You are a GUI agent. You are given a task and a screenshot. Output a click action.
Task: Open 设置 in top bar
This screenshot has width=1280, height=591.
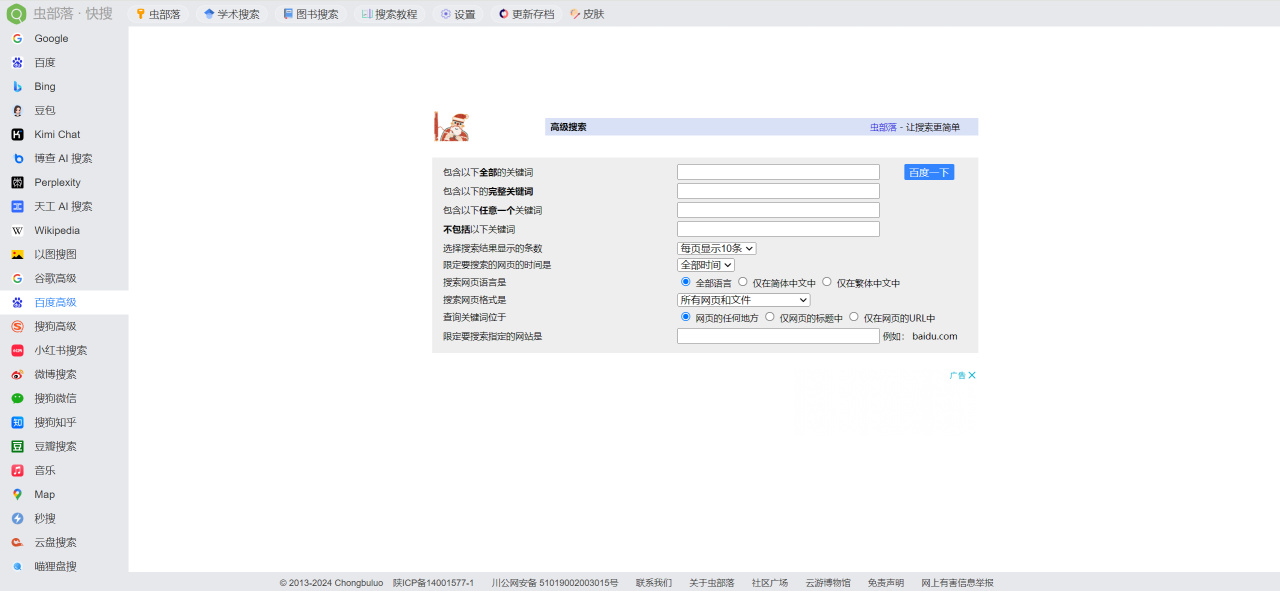tap(458, 14)
